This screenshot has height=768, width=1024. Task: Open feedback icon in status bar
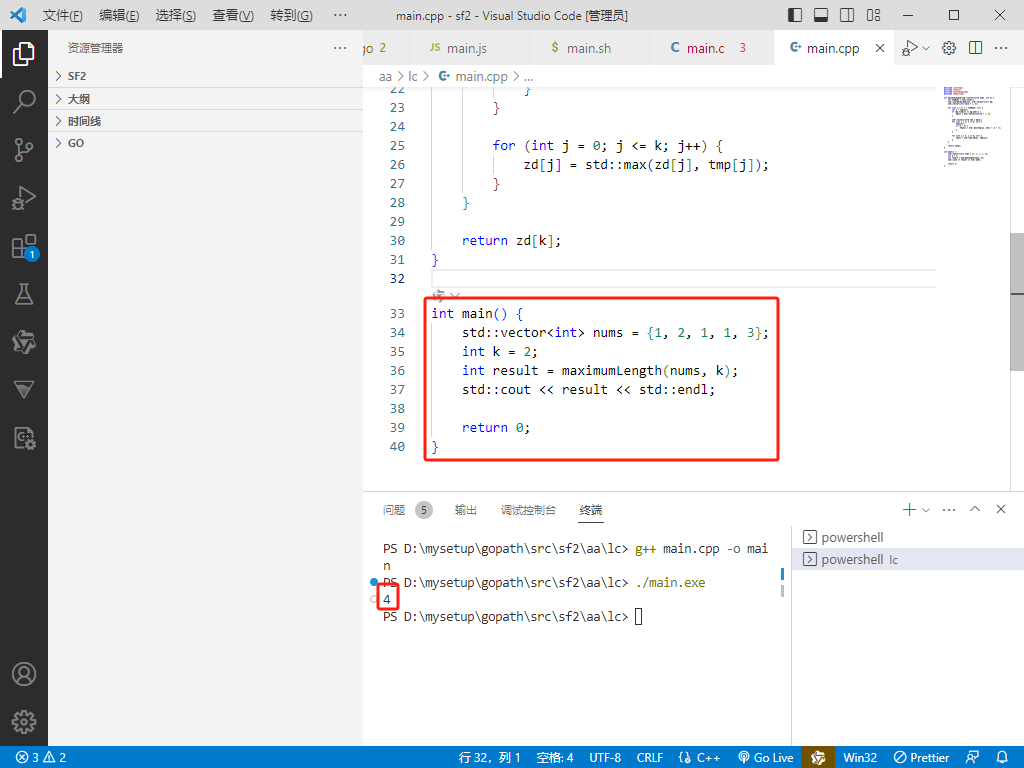click(972, 758)
